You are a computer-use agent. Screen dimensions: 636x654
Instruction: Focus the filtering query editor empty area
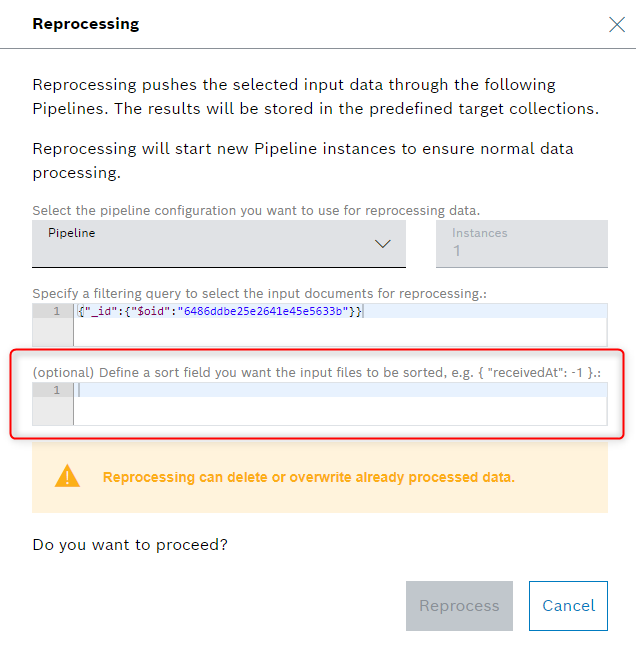(x=340, y=332)
